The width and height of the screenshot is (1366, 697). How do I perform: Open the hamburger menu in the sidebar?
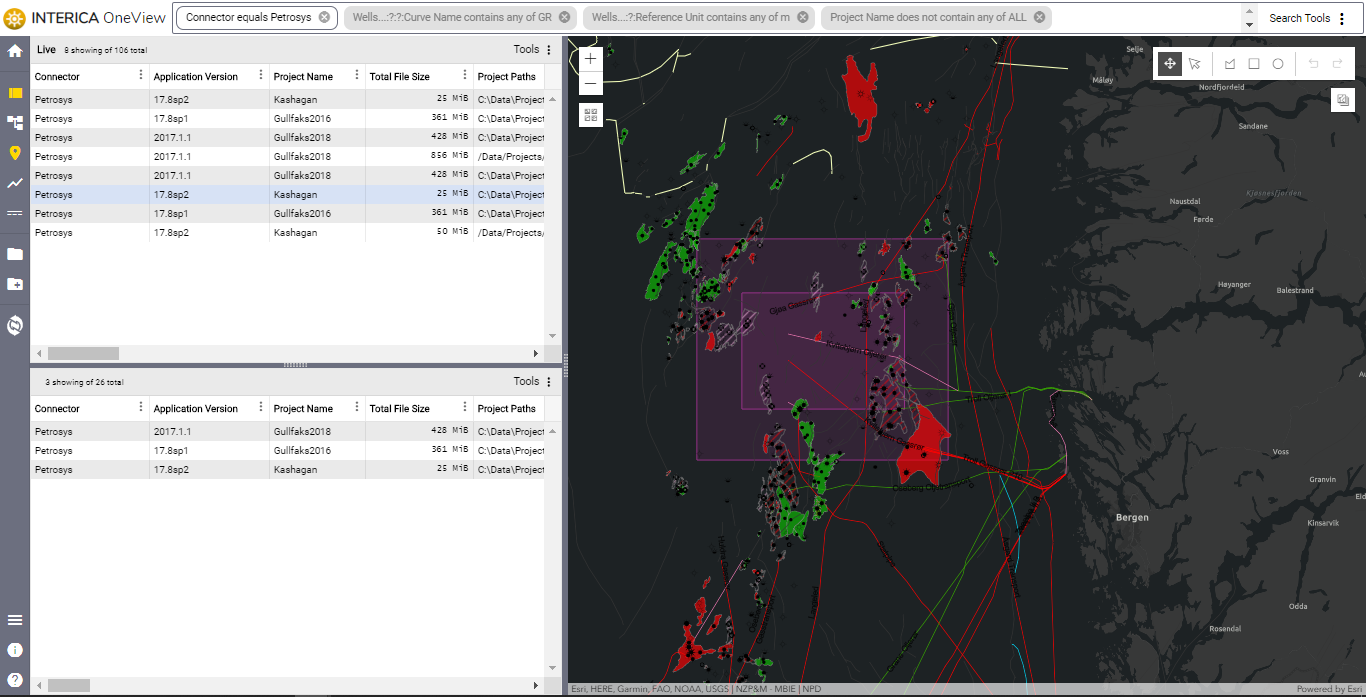pyautogui.click(x=15, y=620)
